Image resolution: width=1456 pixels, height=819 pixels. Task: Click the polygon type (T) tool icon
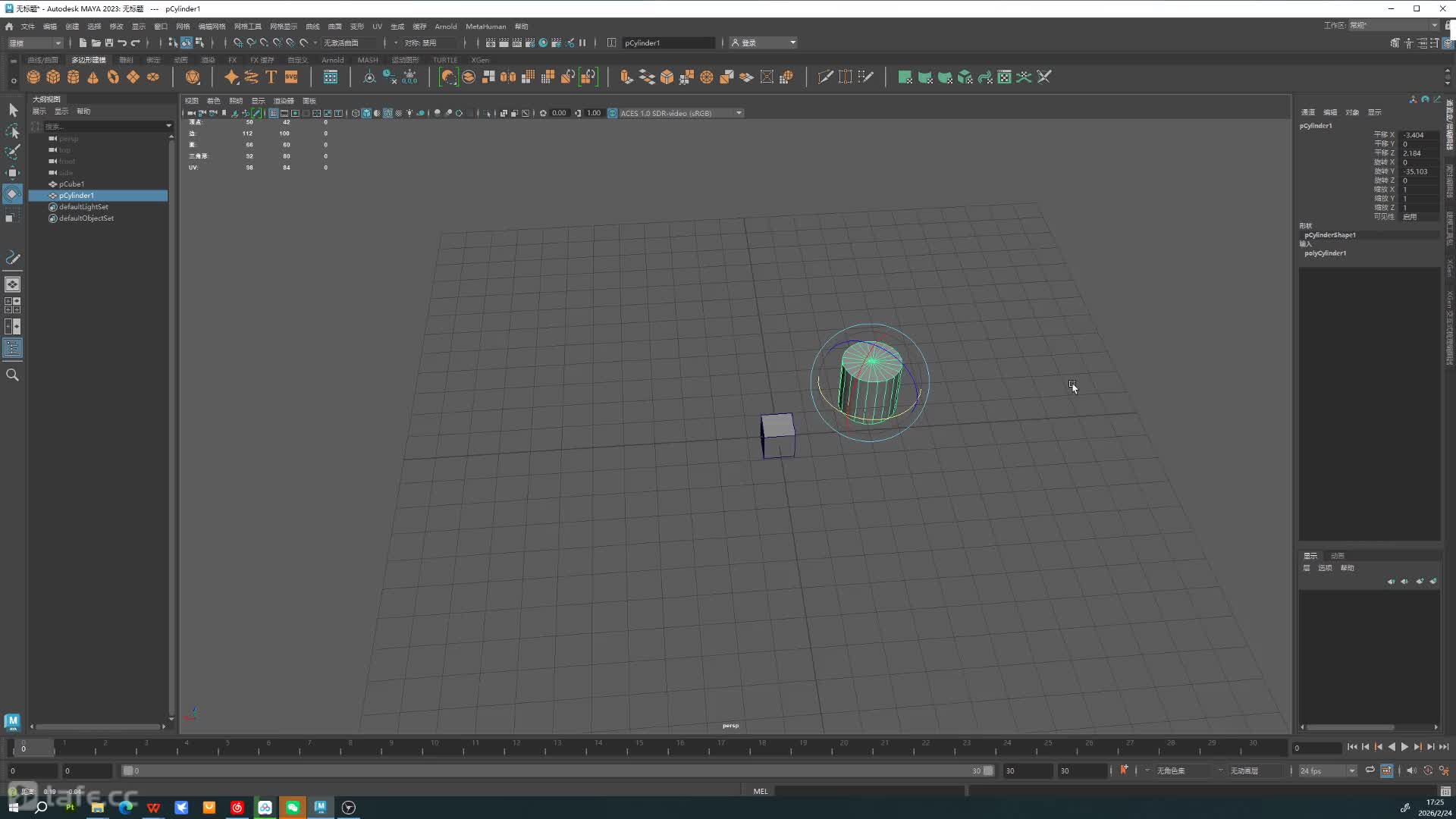coord(271,77)
